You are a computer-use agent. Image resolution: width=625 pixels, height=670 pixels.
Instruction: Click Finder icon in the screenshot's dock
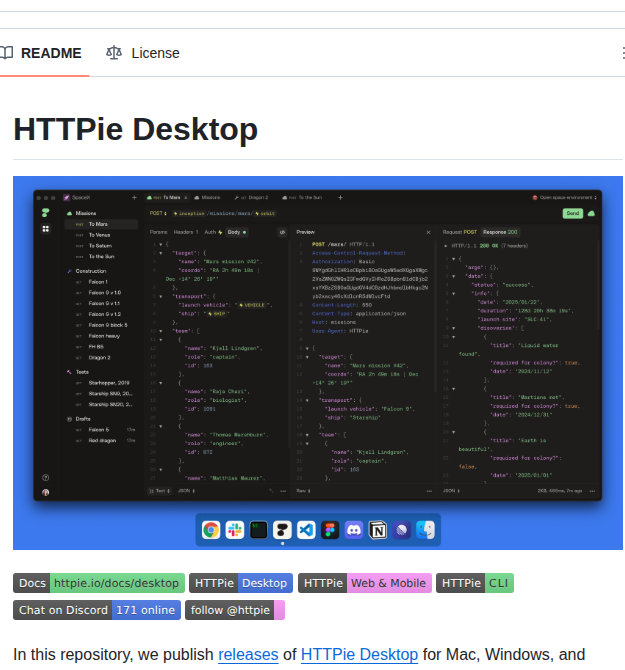(x=425, y=530)
